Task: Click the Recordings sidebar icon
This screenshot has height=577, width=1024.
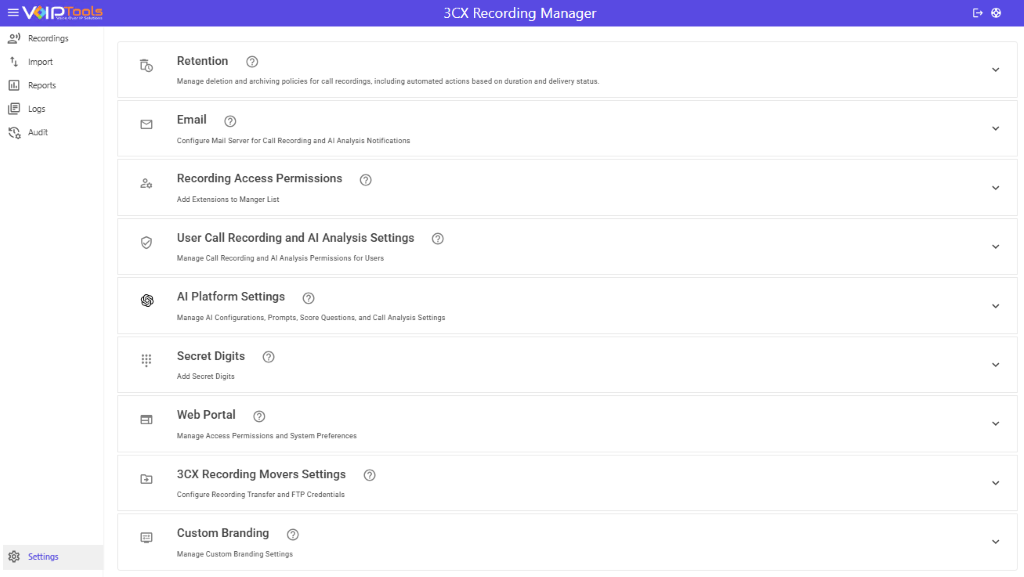Action: point(14,39)
